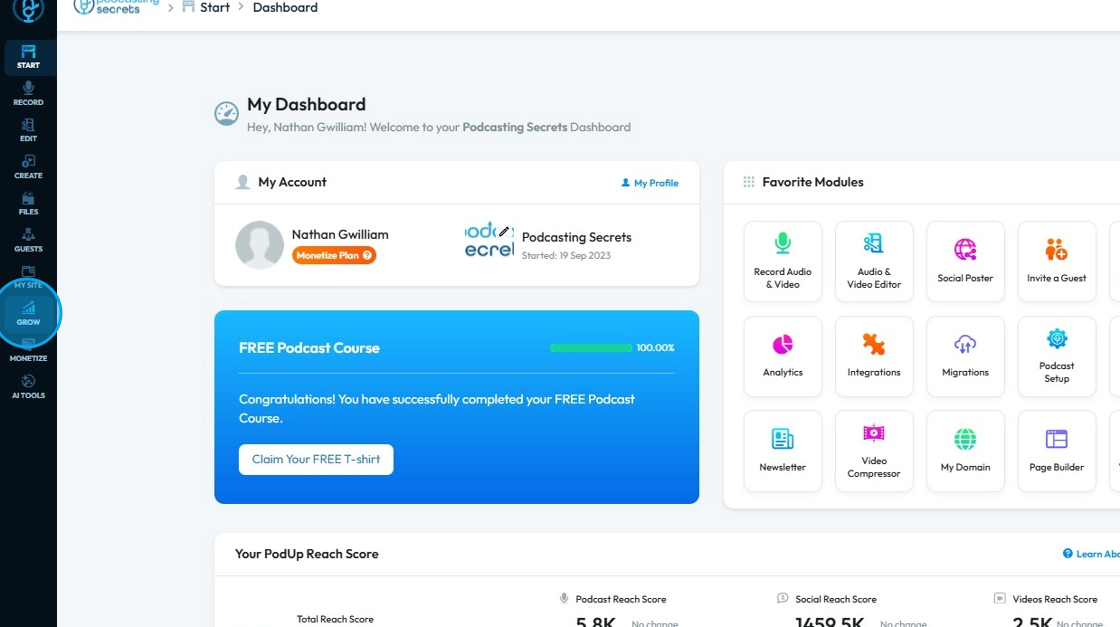This screenshot has width=1120, height=627.
Task: Open the Invite a Guest module
Action: point(1056,261)
